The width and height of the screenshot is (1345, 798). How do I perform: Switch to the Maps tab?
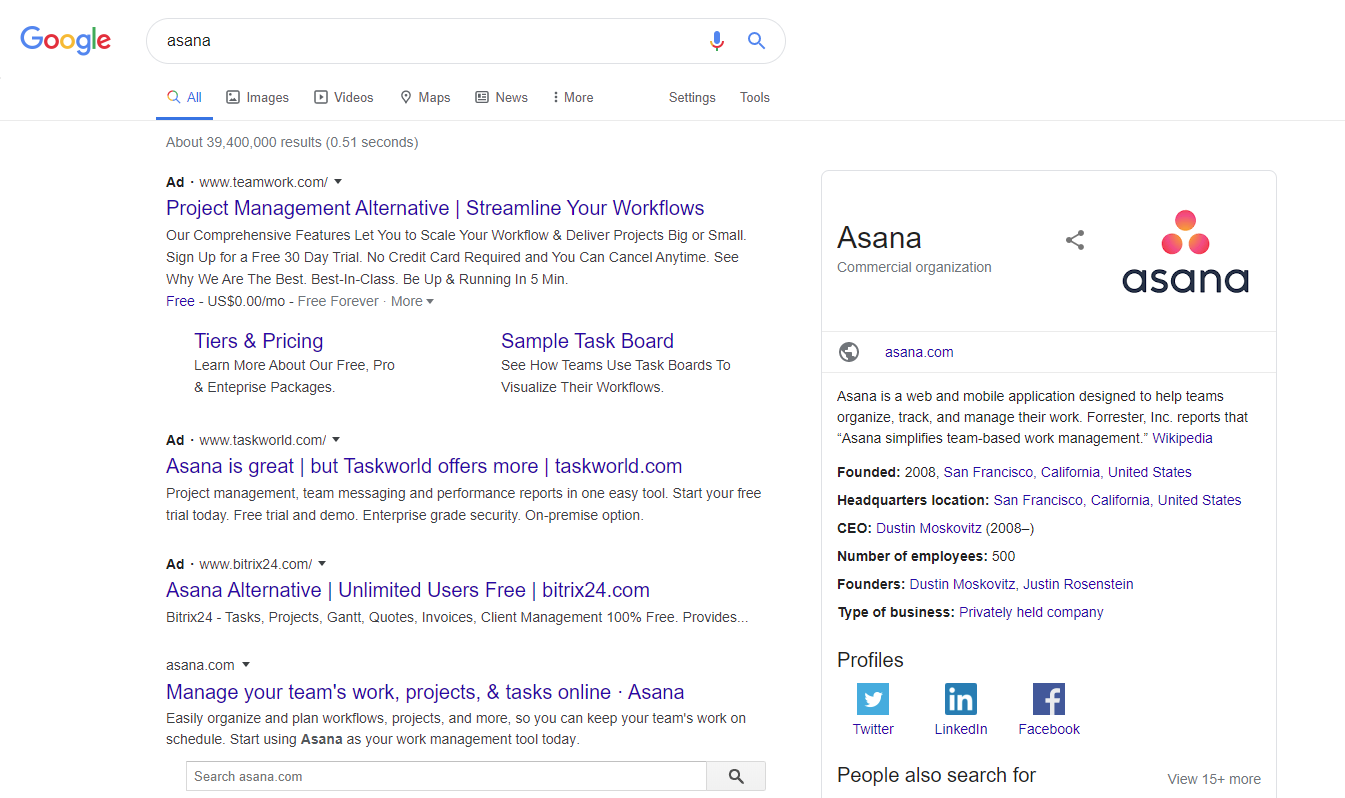point(425,97)
